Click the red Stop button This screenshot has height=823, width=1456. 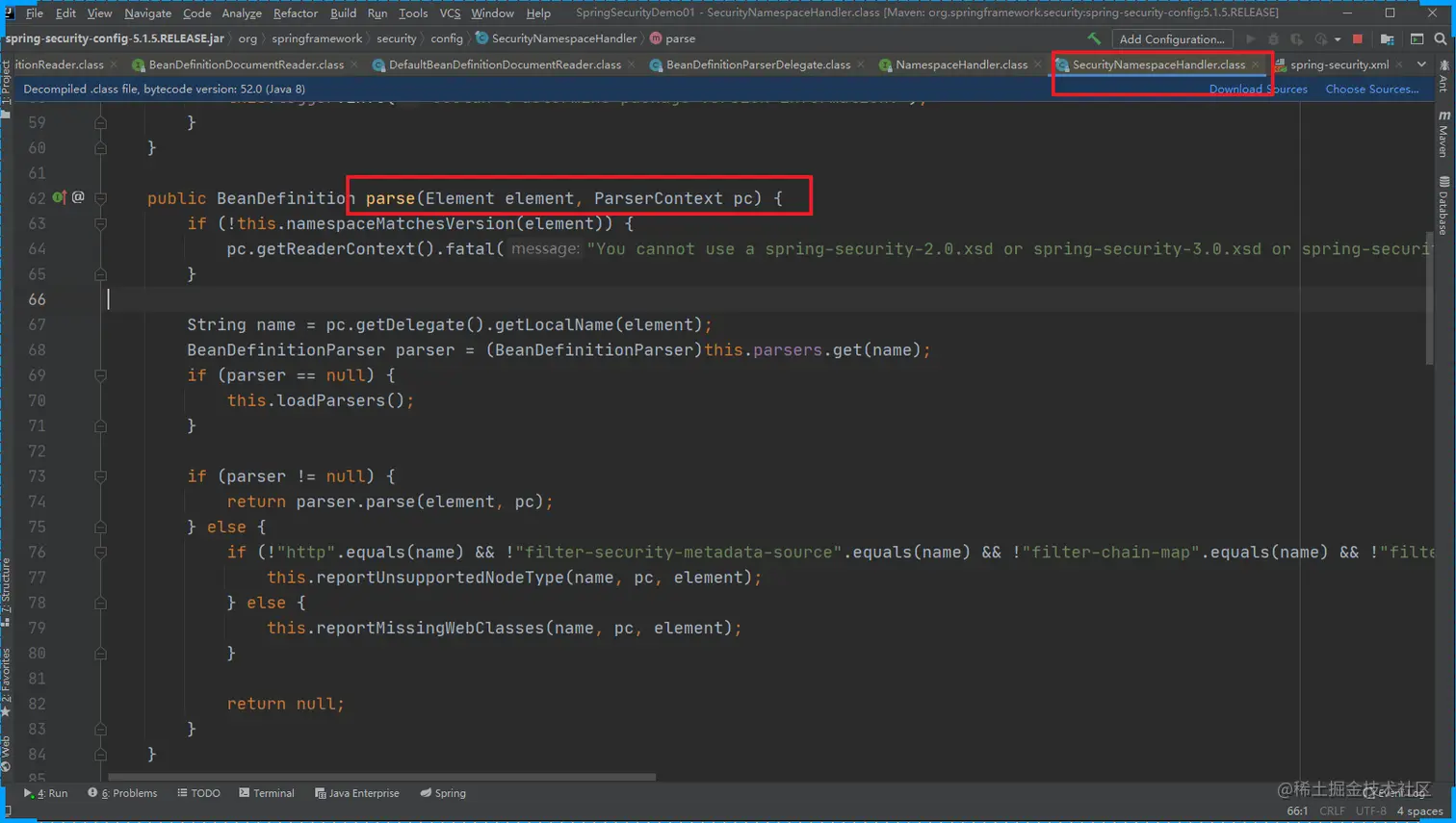coord(1358,39)
